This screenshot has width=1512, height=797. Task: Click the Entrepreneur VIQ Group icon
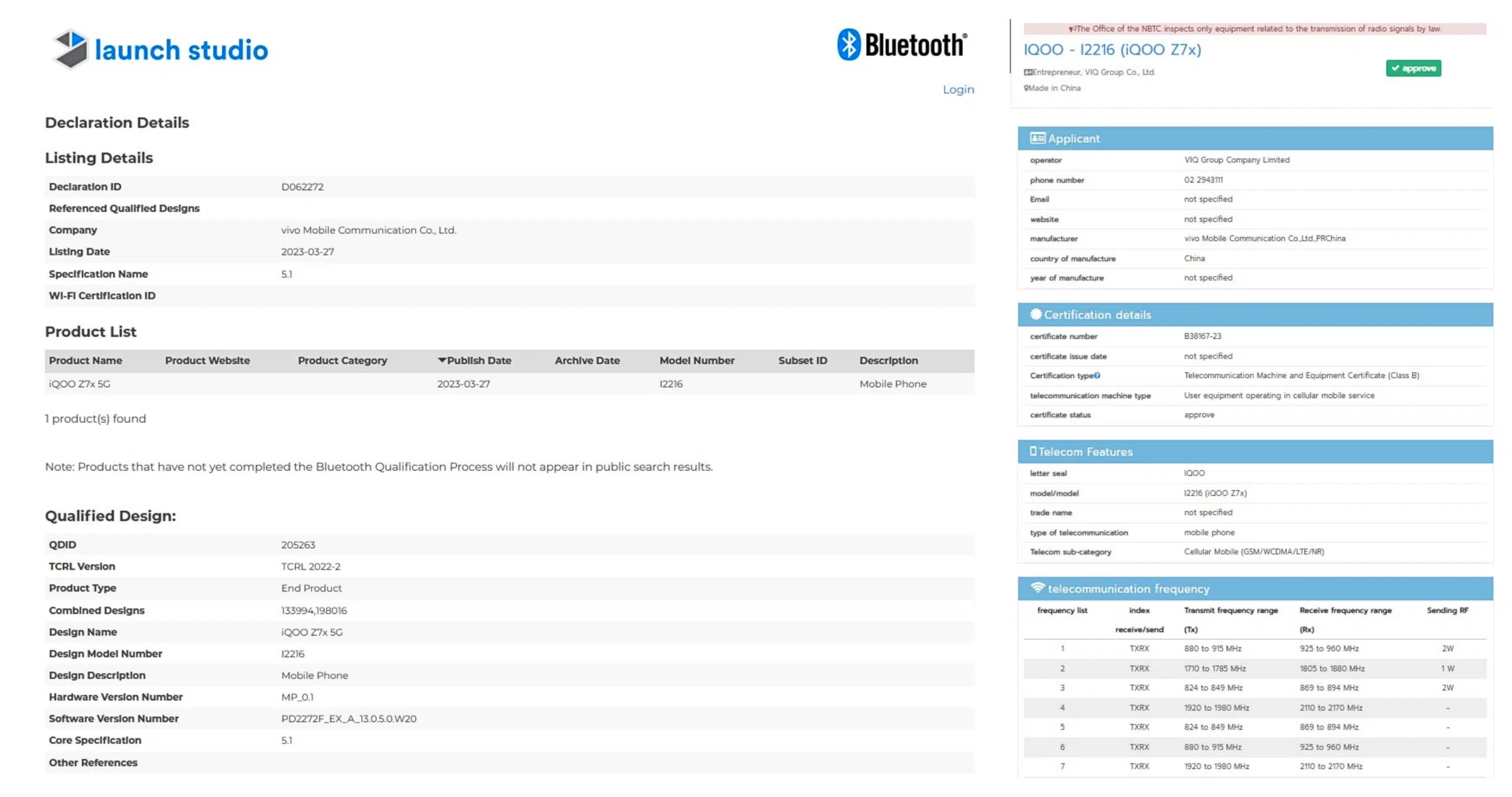(x=1028, y=72)
